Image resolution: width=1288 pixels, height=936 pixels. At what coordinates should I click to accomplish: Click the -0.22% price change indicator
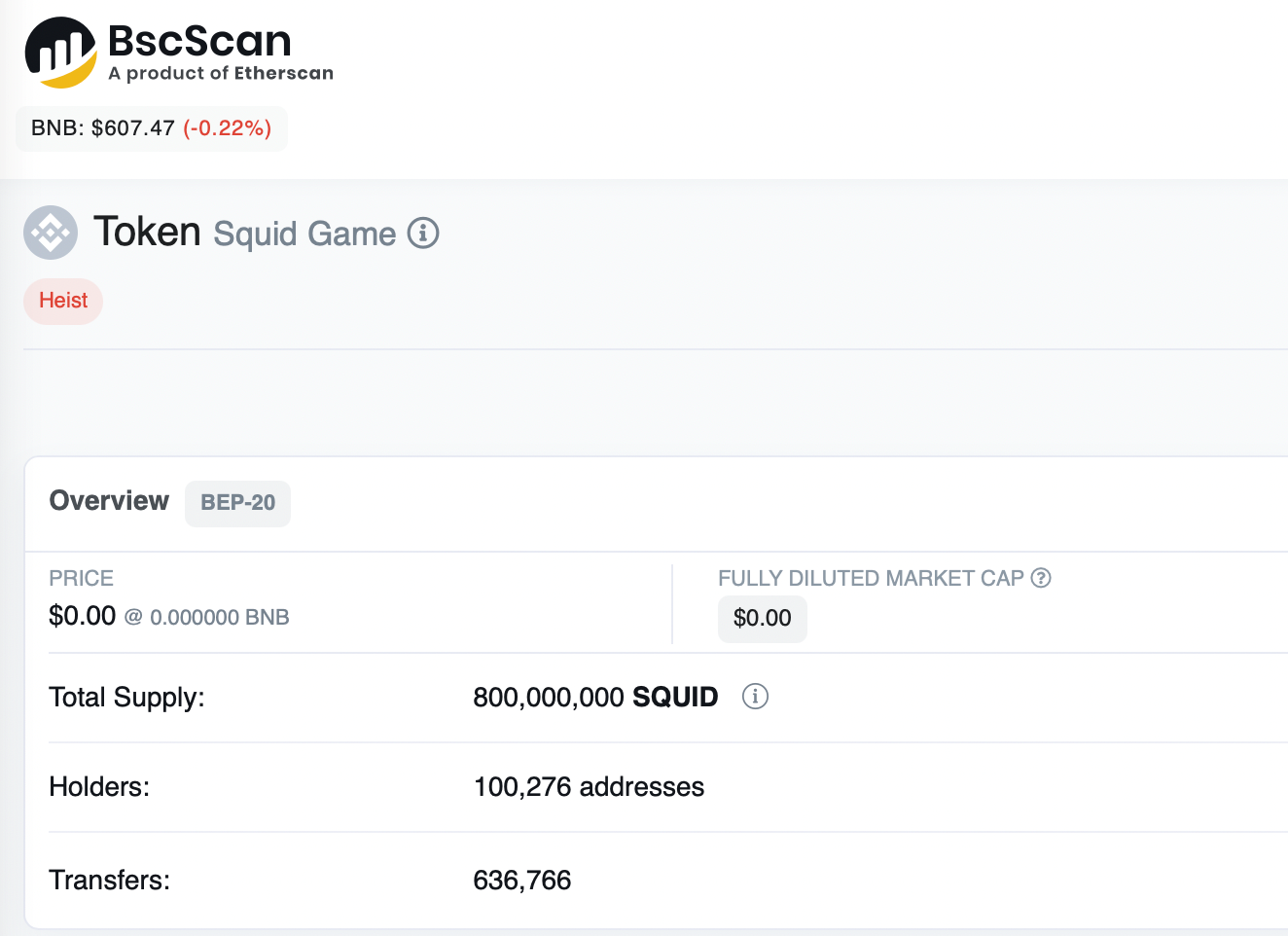pyautogui.click(x=228, y=127)
